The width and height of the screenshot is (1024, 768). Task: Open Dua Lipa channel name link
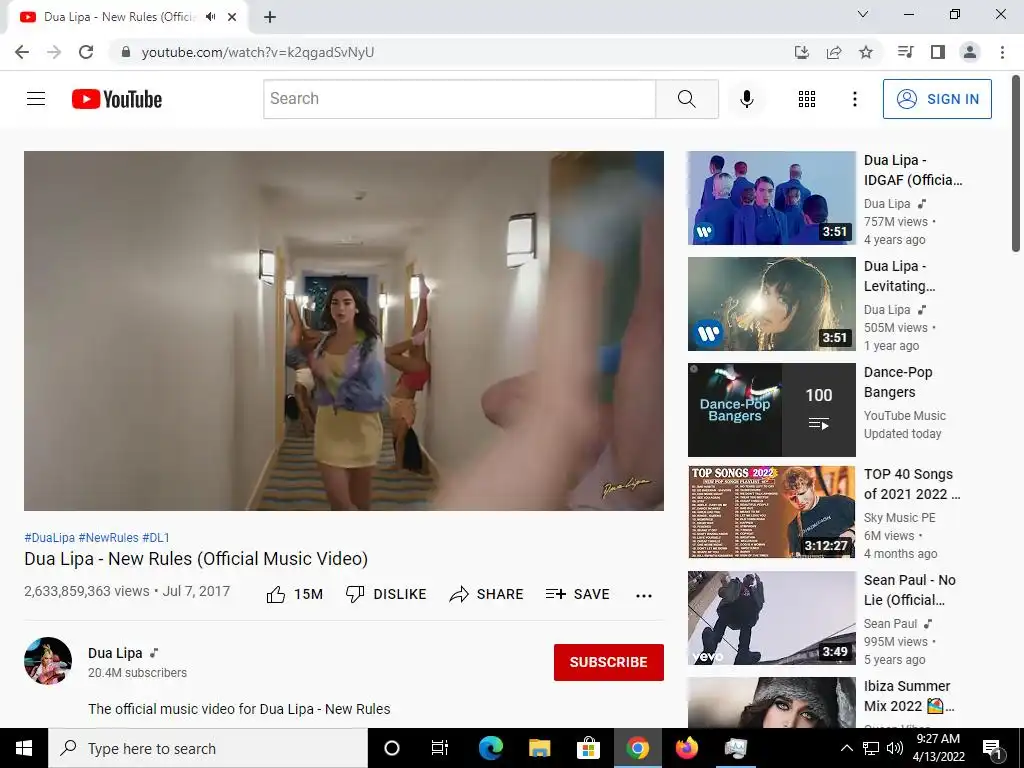tap(115, 653)
